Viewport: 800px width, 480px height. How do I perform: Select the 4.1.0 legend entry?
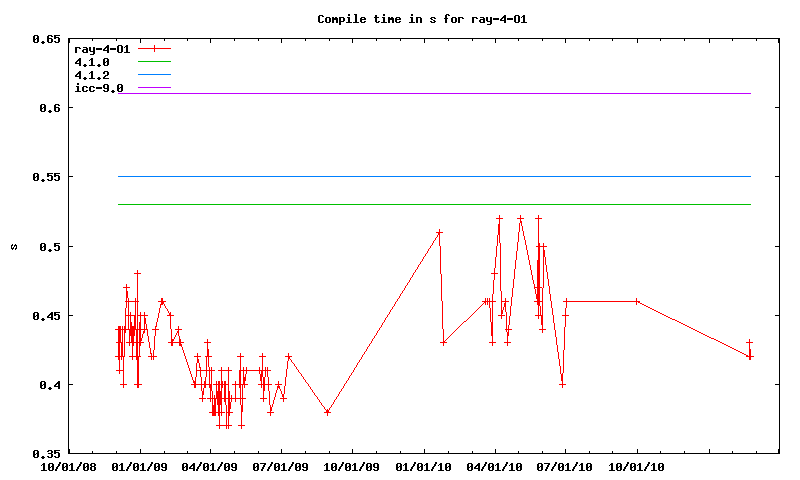(x=92, y=62)
